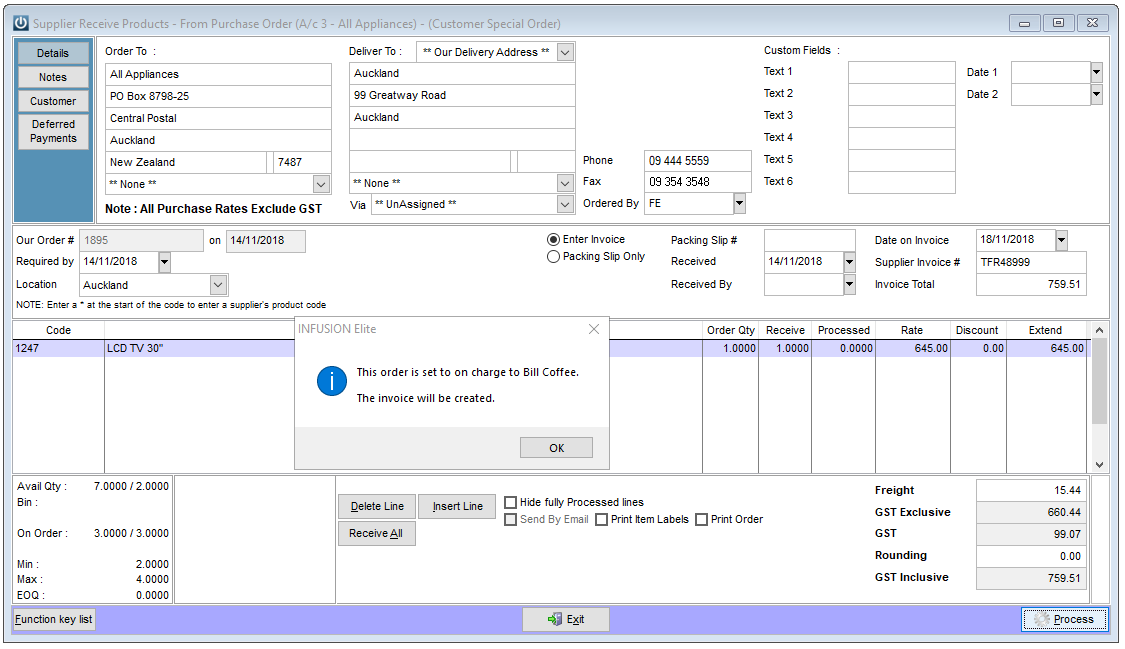Image resolution: width=1125 pixels, height=649 pixels.
Task: Click the Order Qty column header
Action: [730, 331]
